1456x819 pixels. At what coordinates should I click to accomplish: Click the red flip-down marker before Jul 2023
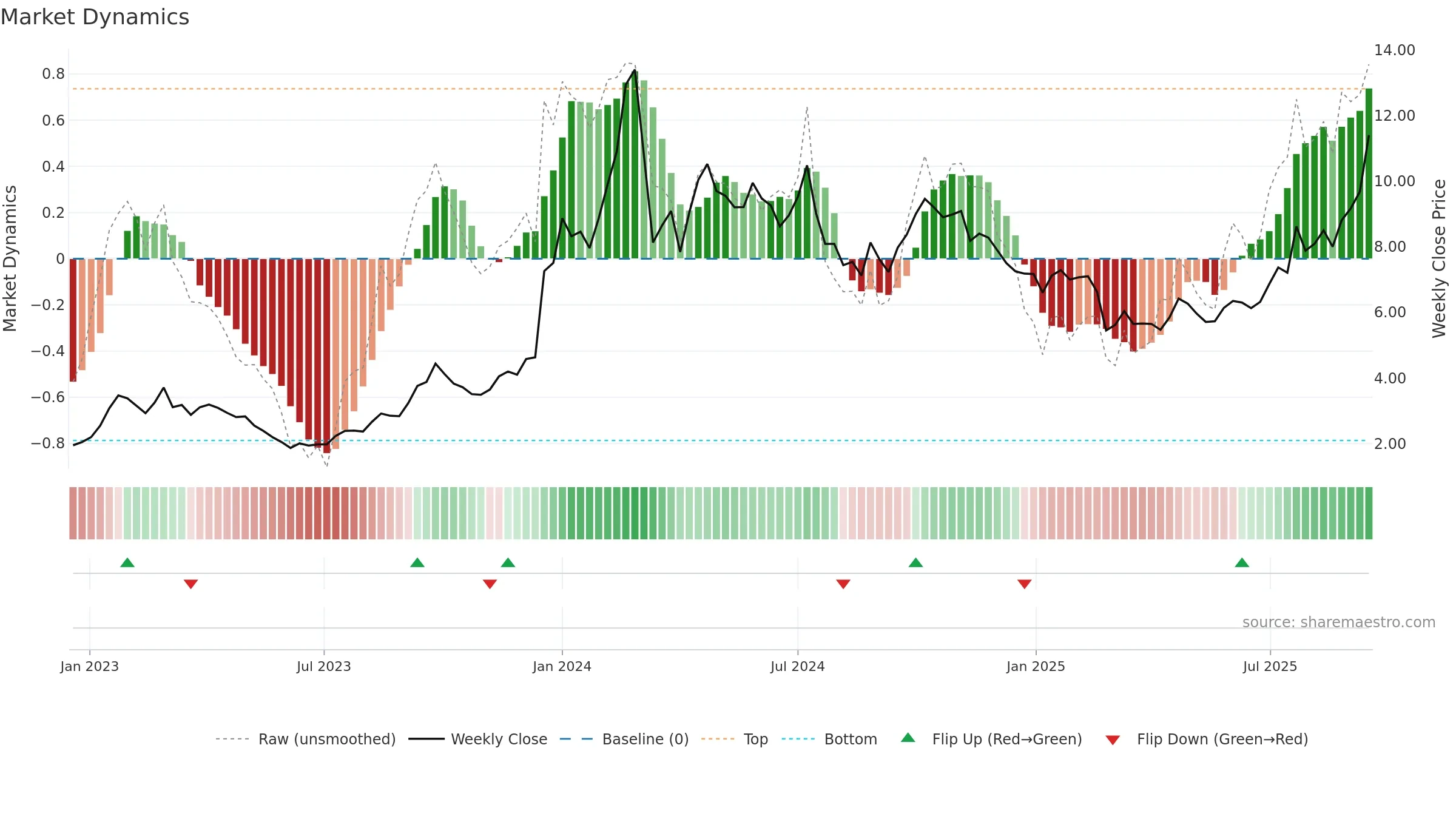[x=191, y=584]
